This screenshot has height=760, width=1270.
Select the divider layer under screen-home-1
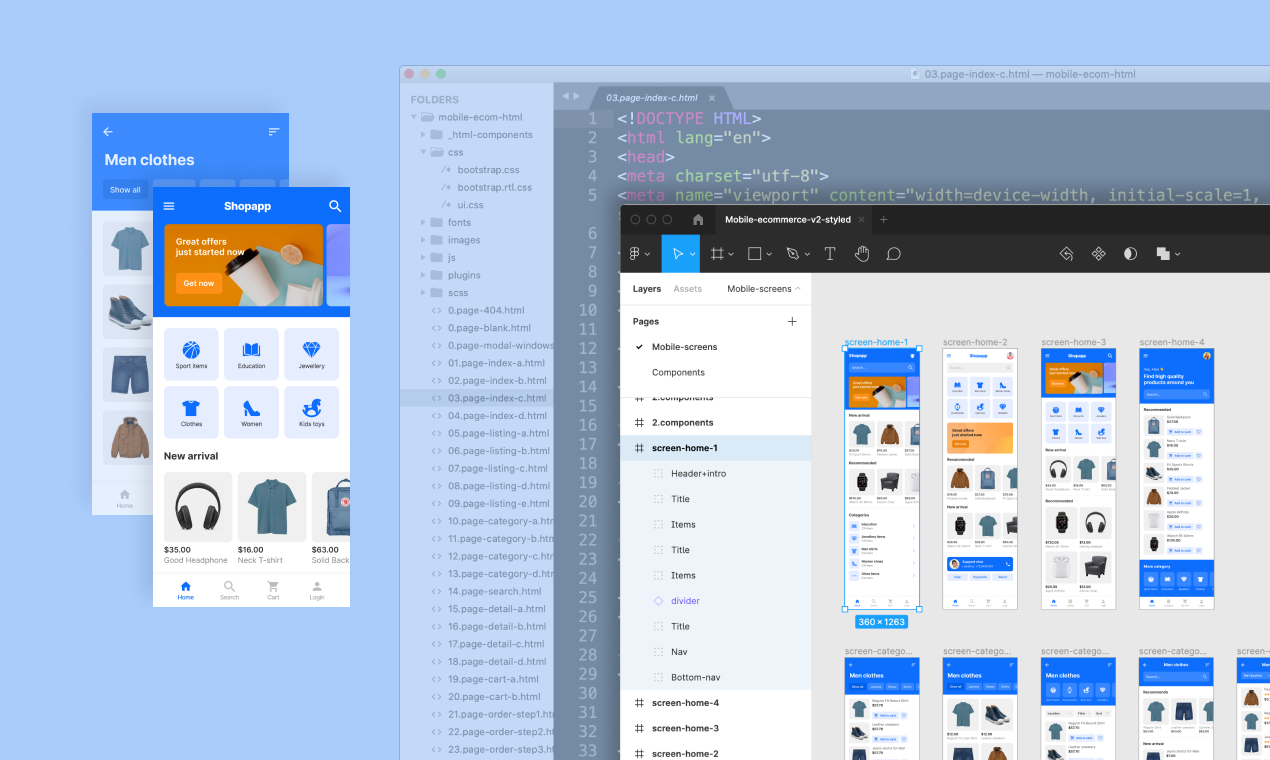click(684, 600)
